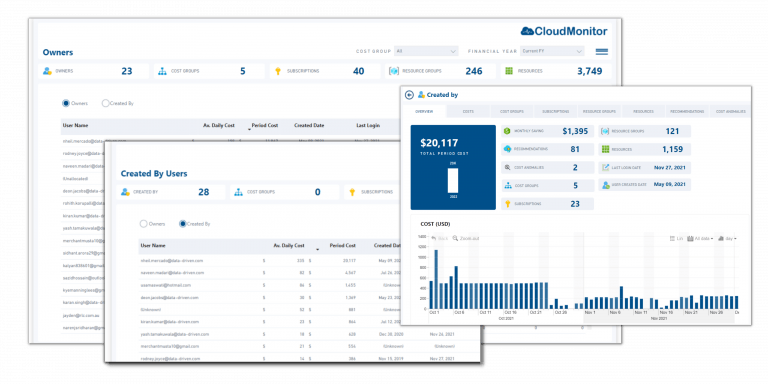Click the user icon next to Created by title
The width and height of the screenshot is (768, 384).
[x=421, y=95]
